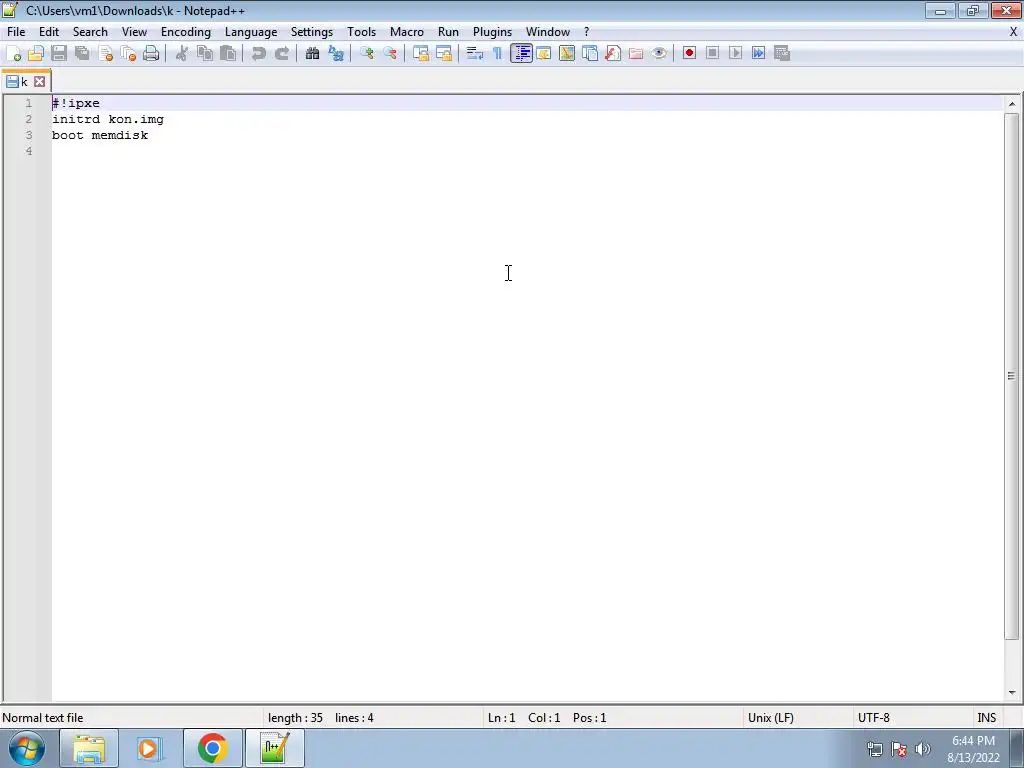Toggle the Document Map panel icon

click(567, 54)
